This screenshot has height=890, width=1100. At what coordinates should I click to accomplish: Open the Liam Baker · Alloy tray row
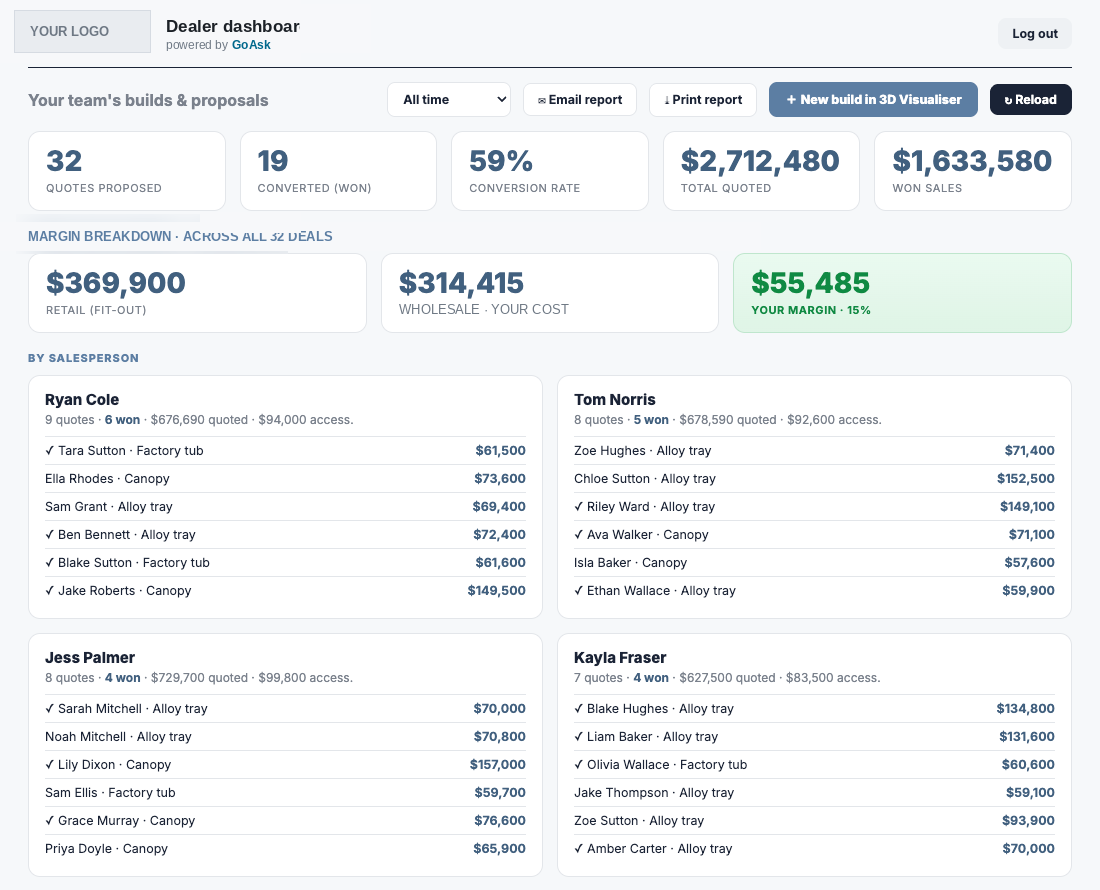tap(814, 737)
